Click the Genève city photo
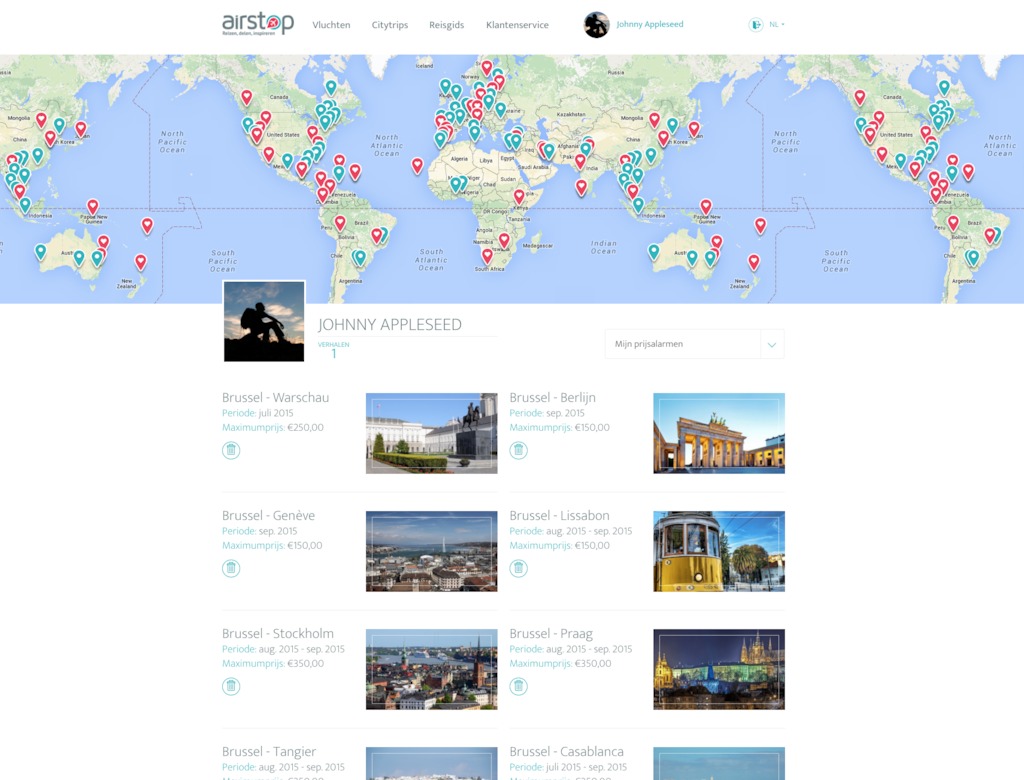The width and height of the screenshot is (1024, 780). (x=432, y=551)
